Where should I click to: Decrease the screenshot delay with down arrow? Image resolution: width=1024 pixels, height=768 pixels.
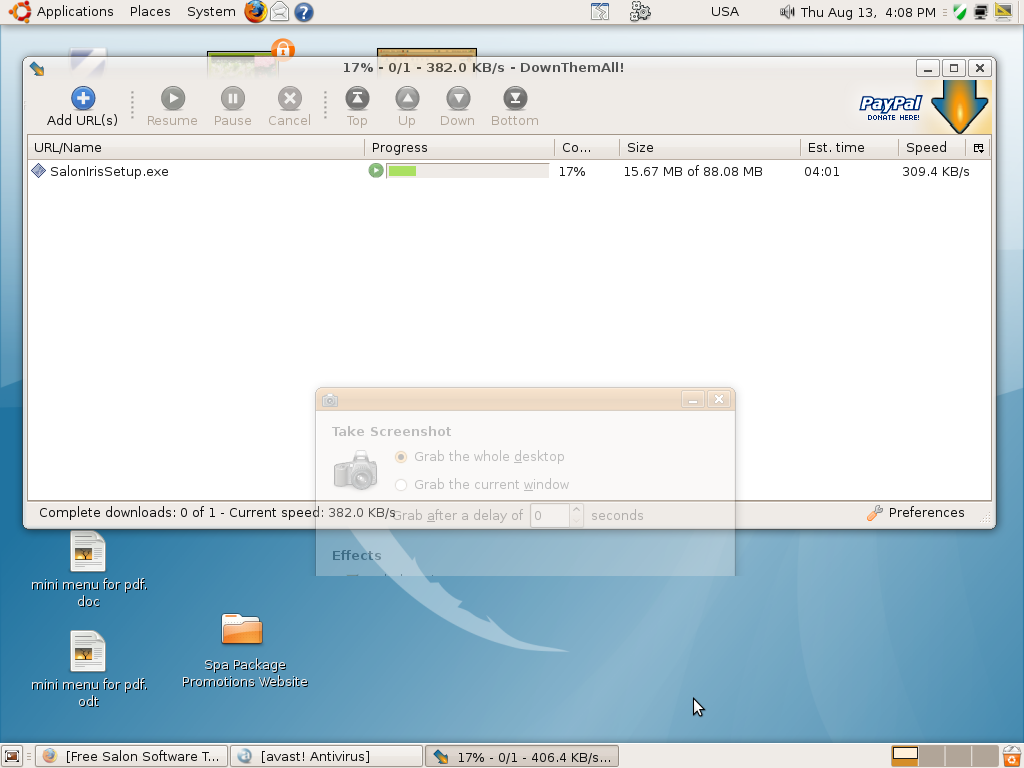point(576,521)
